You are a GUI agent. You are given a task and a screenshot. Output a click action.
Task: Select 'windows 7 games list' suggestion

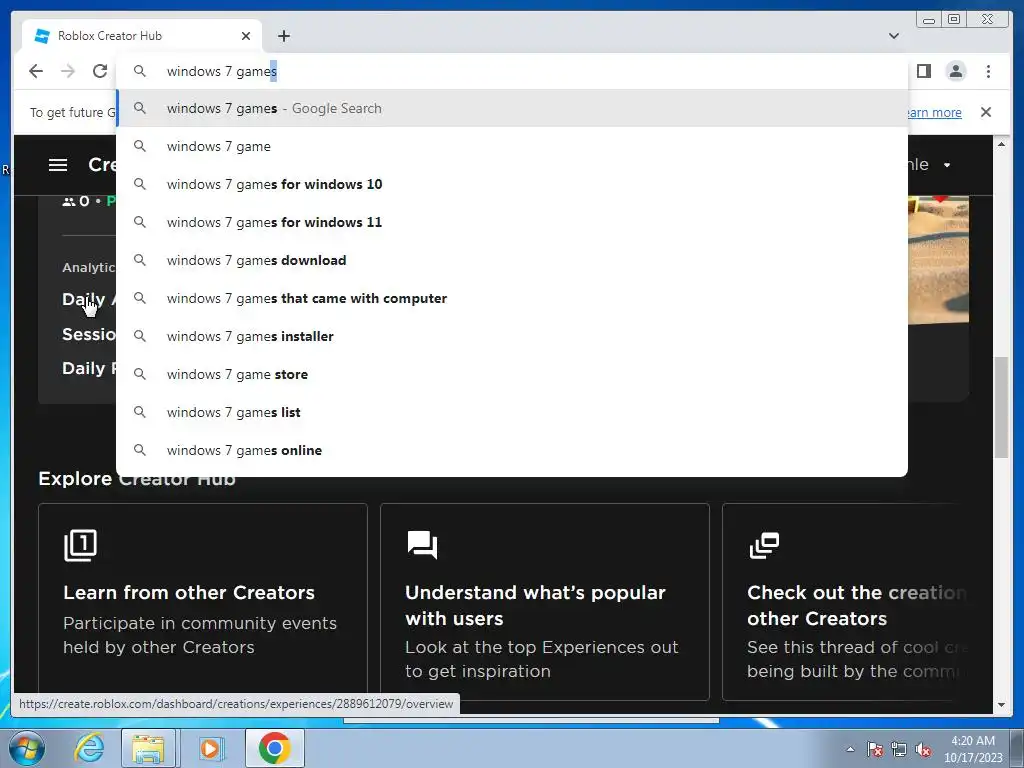tap(511, 412)
